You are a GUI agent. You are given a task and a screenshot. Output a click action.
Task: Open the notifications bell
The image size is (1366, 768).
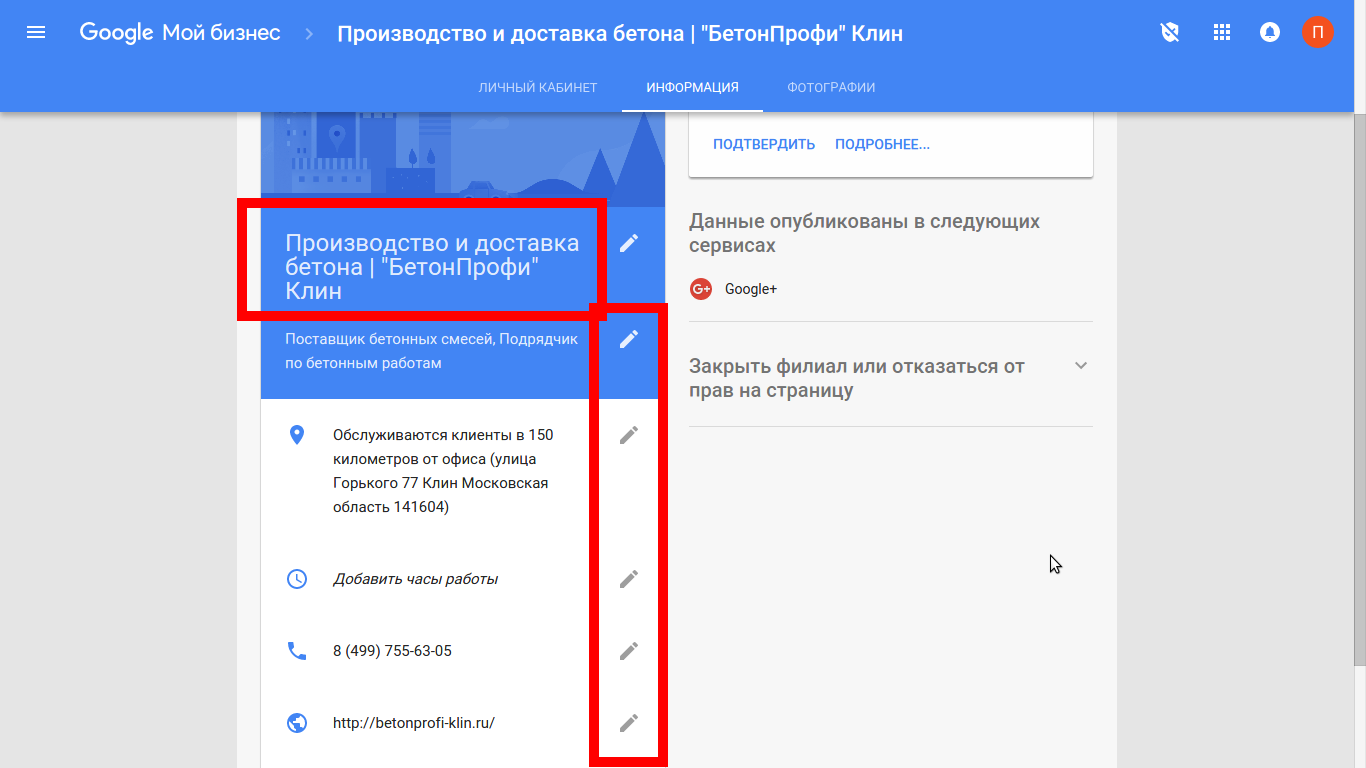tap(1270, 33)
